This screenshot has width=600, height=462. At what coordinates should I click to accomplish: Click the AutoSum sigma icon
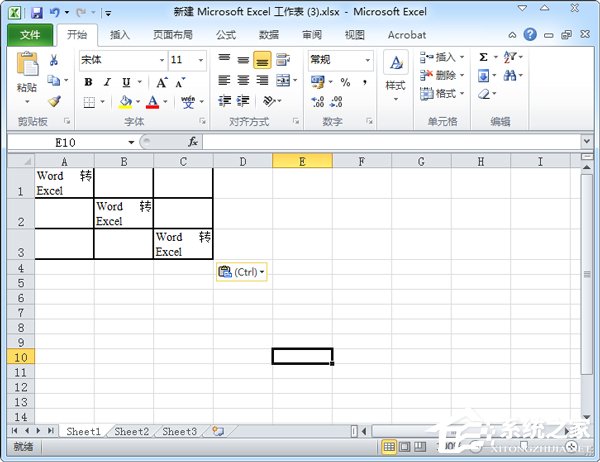coord(483,57)
